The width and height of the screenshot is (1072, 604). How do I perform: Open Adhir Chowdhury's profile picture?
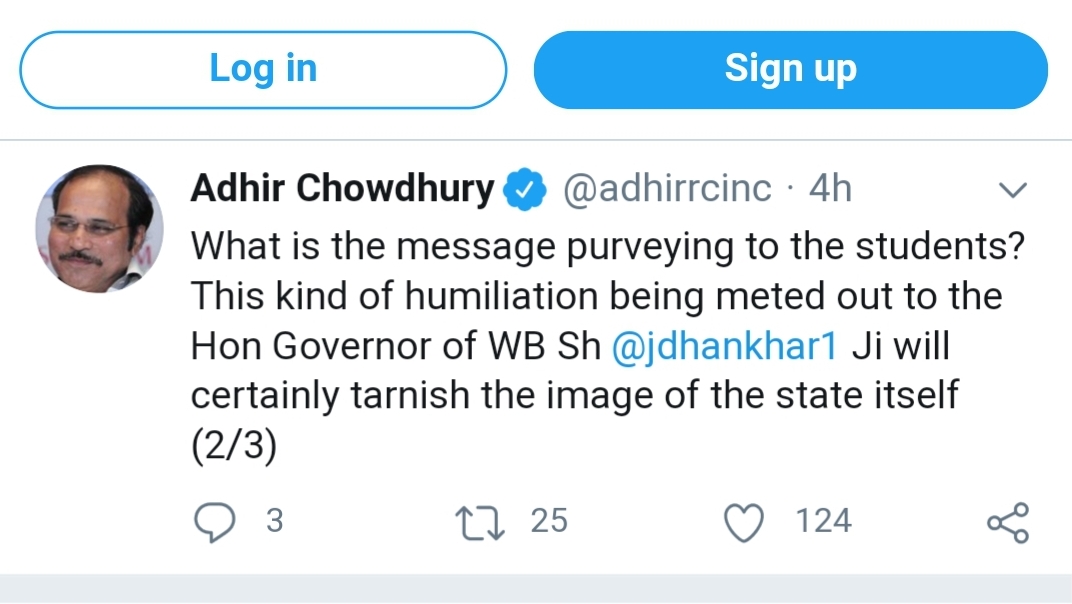pyautogui.click(x=98, y=228)
